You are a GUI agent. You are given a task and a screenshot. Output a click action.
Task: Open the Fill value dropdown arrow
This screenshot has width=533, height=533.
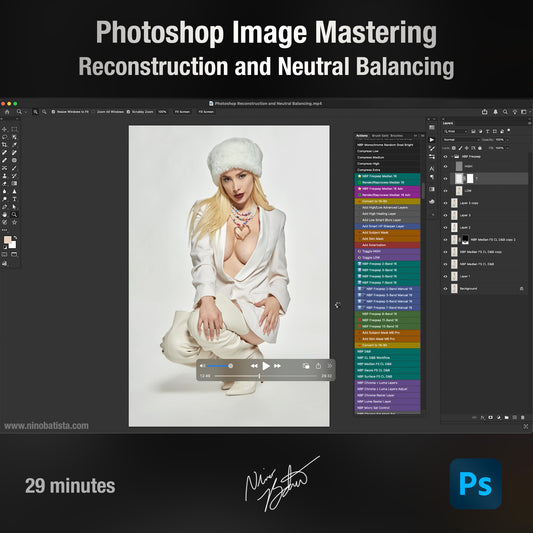508,148
